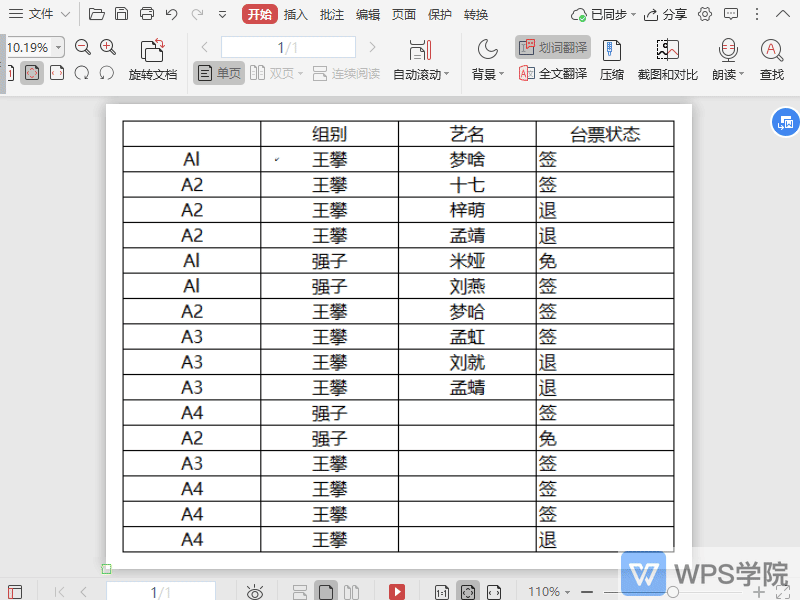Start 自动滚动 auto-scroll reading
This screenshot has width=800, height=600.
[419, 60]
